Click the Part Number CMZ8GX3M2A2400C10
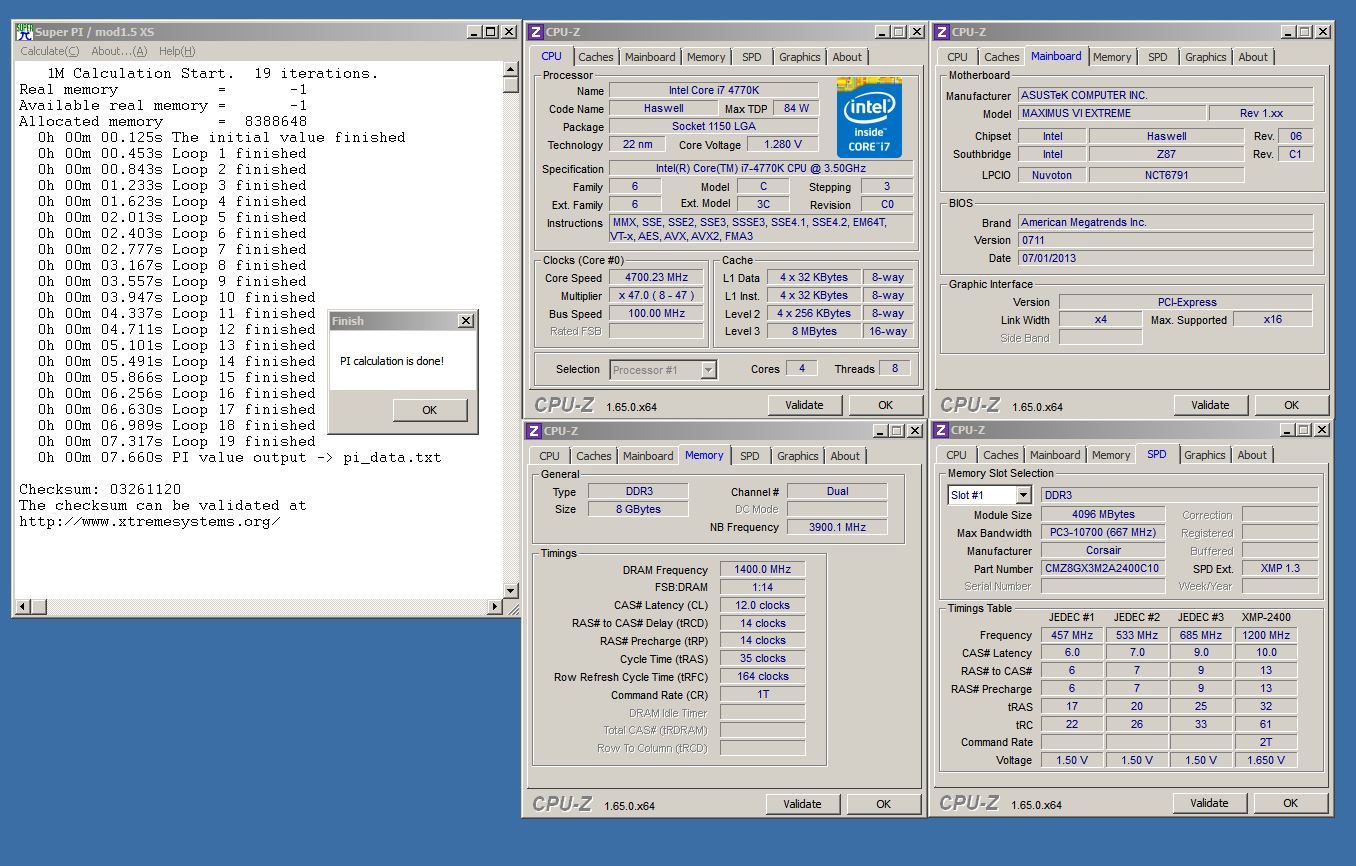Viewport: 1356px width, 866px height. pos(1102,569)
